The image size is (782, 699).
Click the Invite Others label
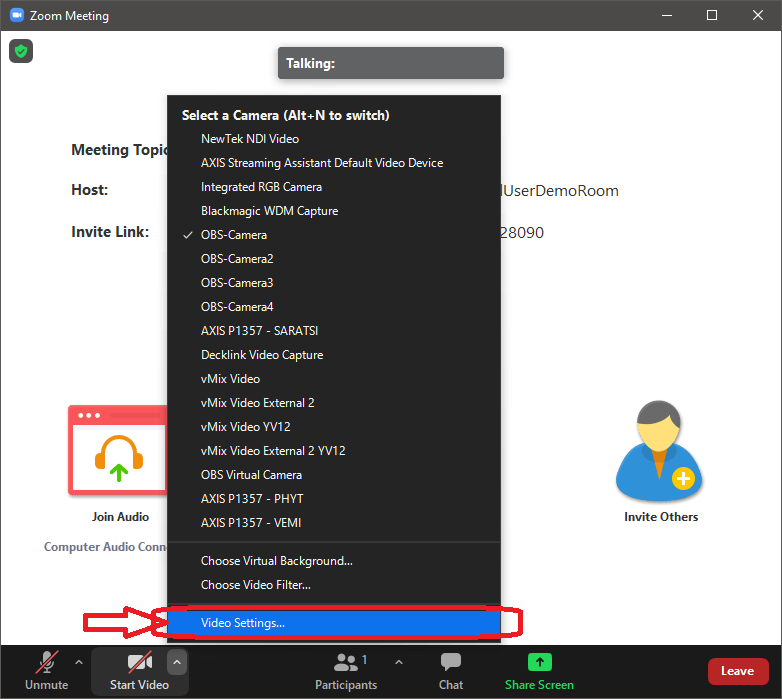click(x=661, y=517)
